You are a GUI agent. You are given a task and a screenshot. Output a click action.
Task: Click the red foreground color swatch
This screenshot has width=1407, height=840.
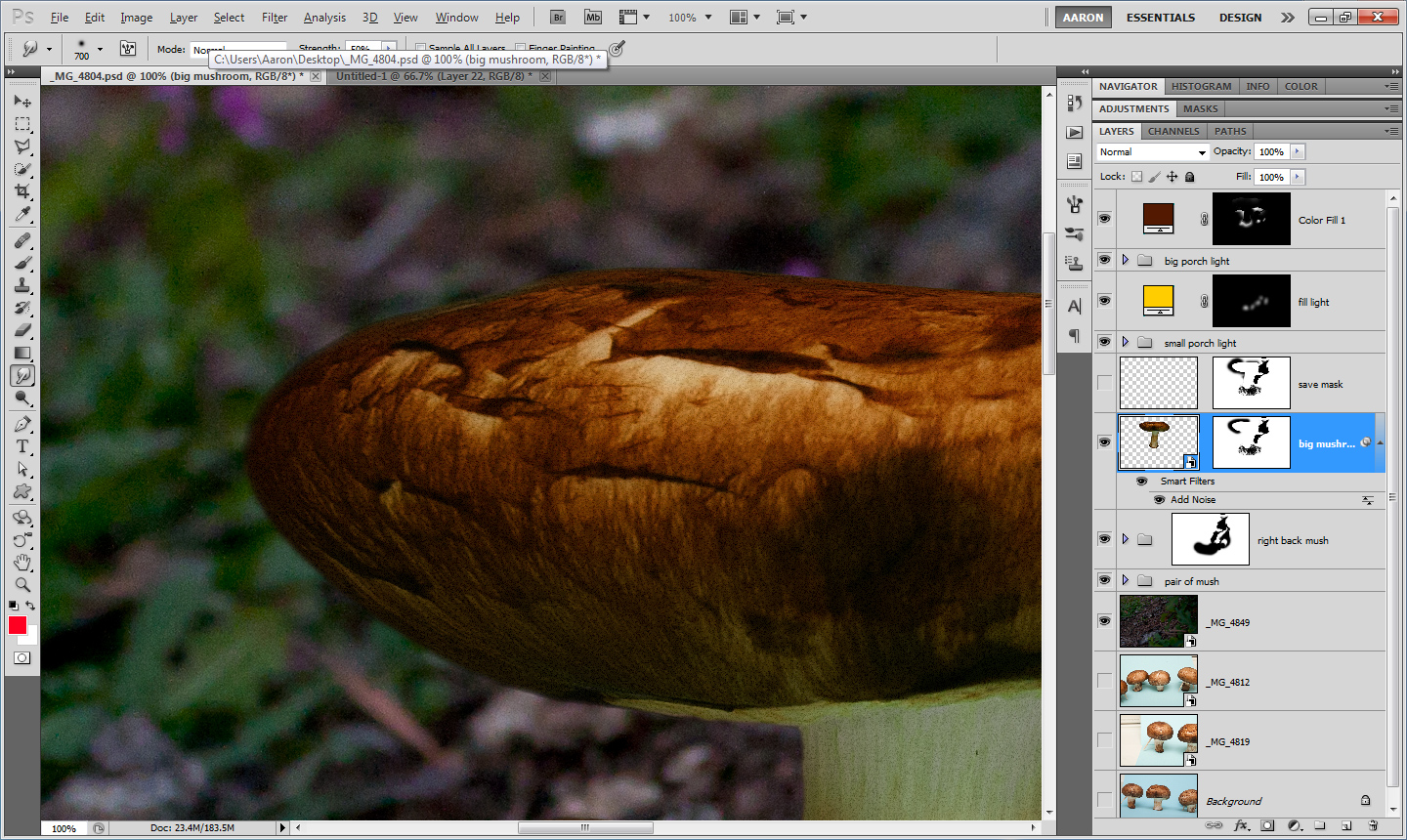pos(18,625)
